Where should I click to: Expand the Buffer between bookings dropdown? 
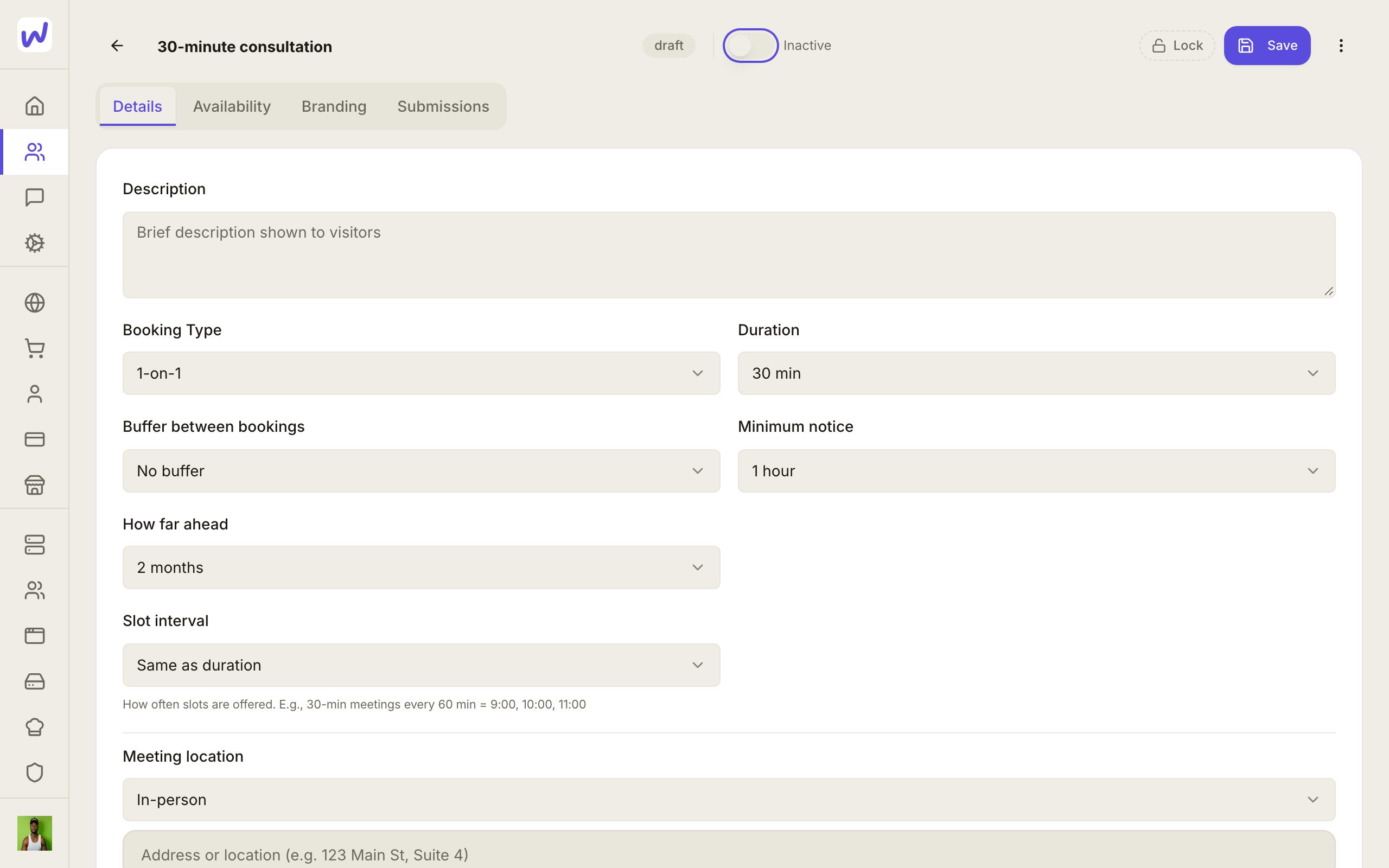(421, 471)
